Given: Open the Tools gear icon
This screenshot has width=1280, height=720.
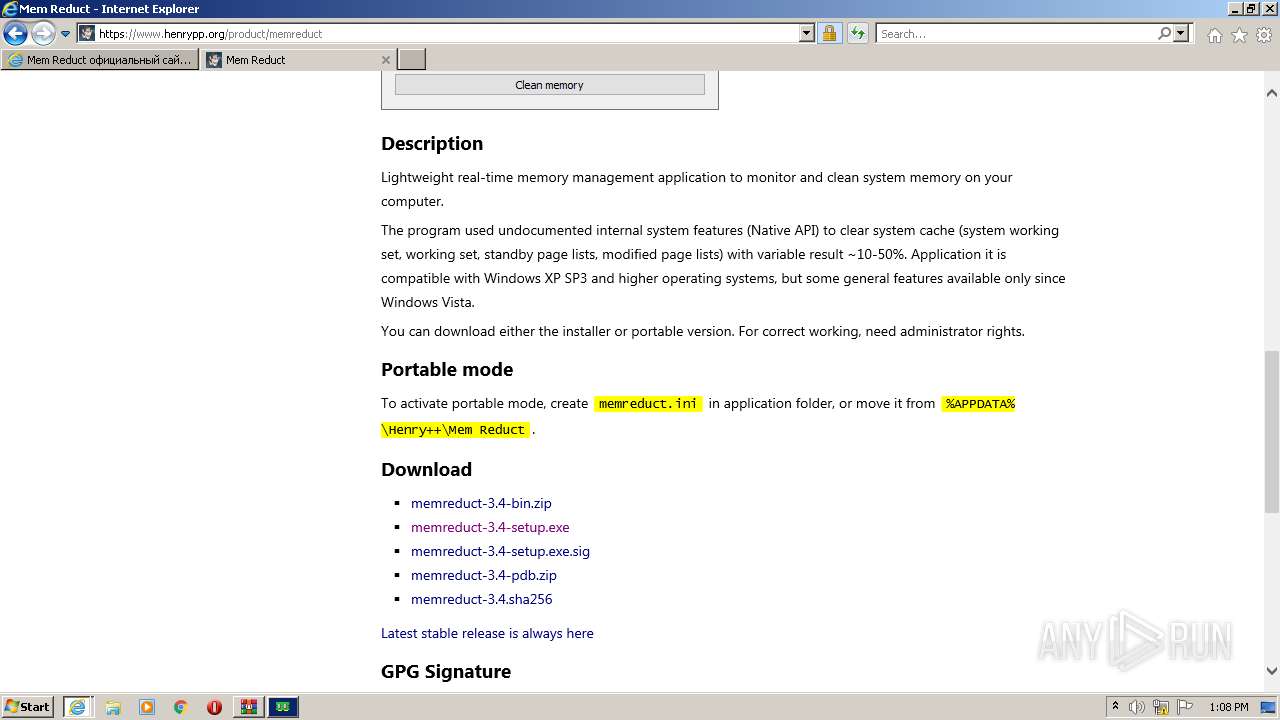Looking at the screenshot, I should click(1264, 35).
